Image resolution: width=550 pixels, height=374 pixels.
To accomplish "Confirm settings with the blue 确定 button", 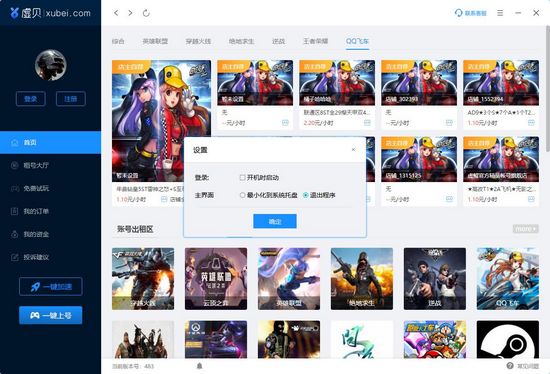I will [x=275, y=221].
